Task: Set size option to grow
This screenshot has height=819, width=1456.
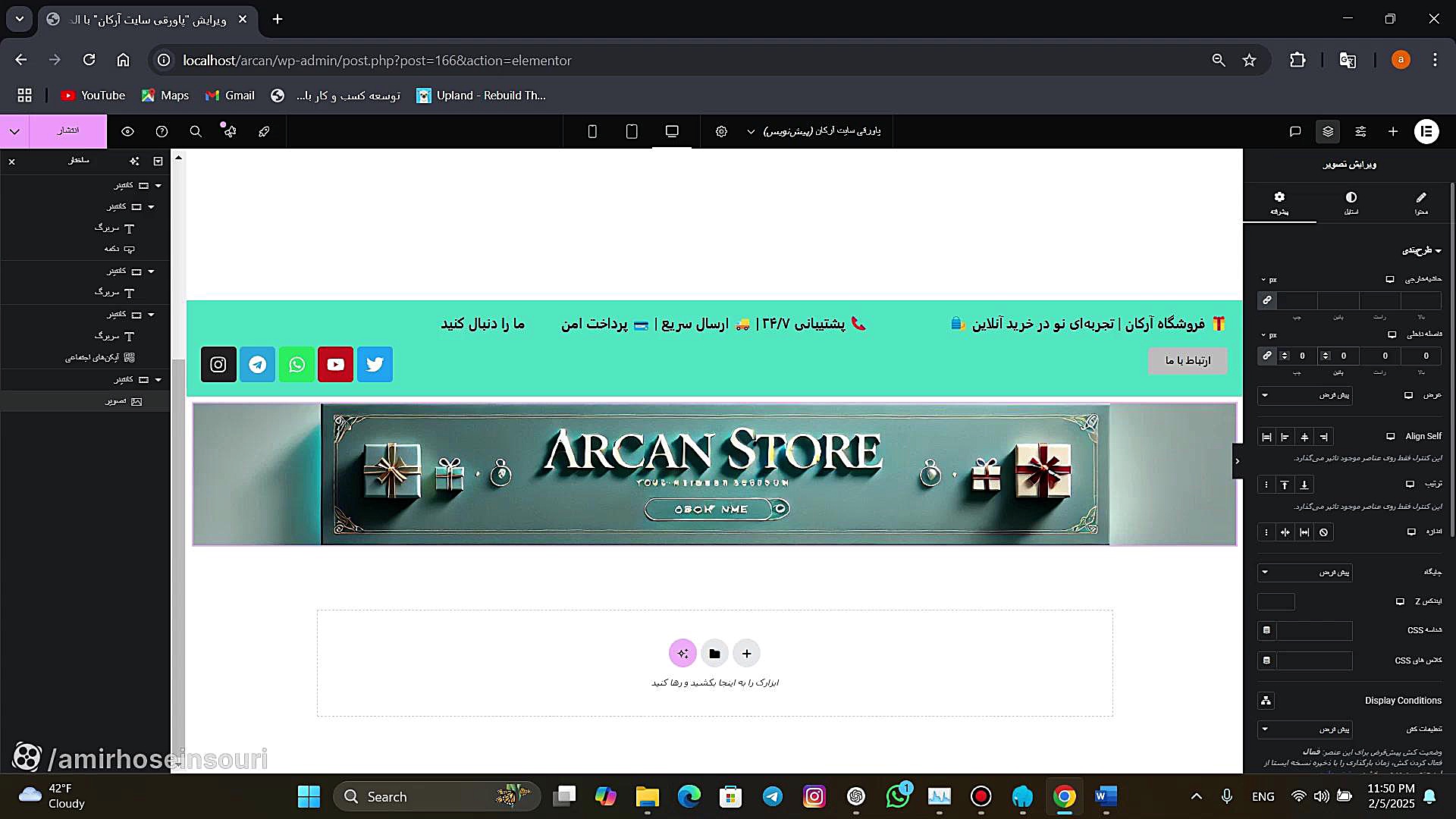Action: [1304, 532]
